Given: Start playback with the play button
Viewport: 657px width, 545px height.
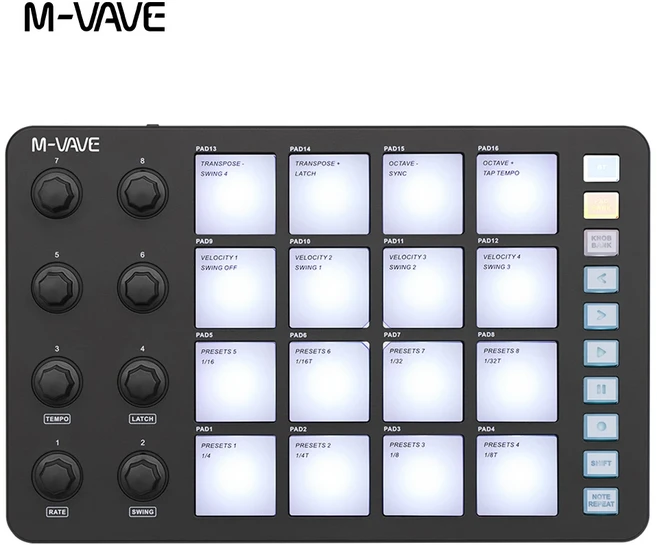Looking at the screenshot, I should pyautogui.click(x=601, y=353).
